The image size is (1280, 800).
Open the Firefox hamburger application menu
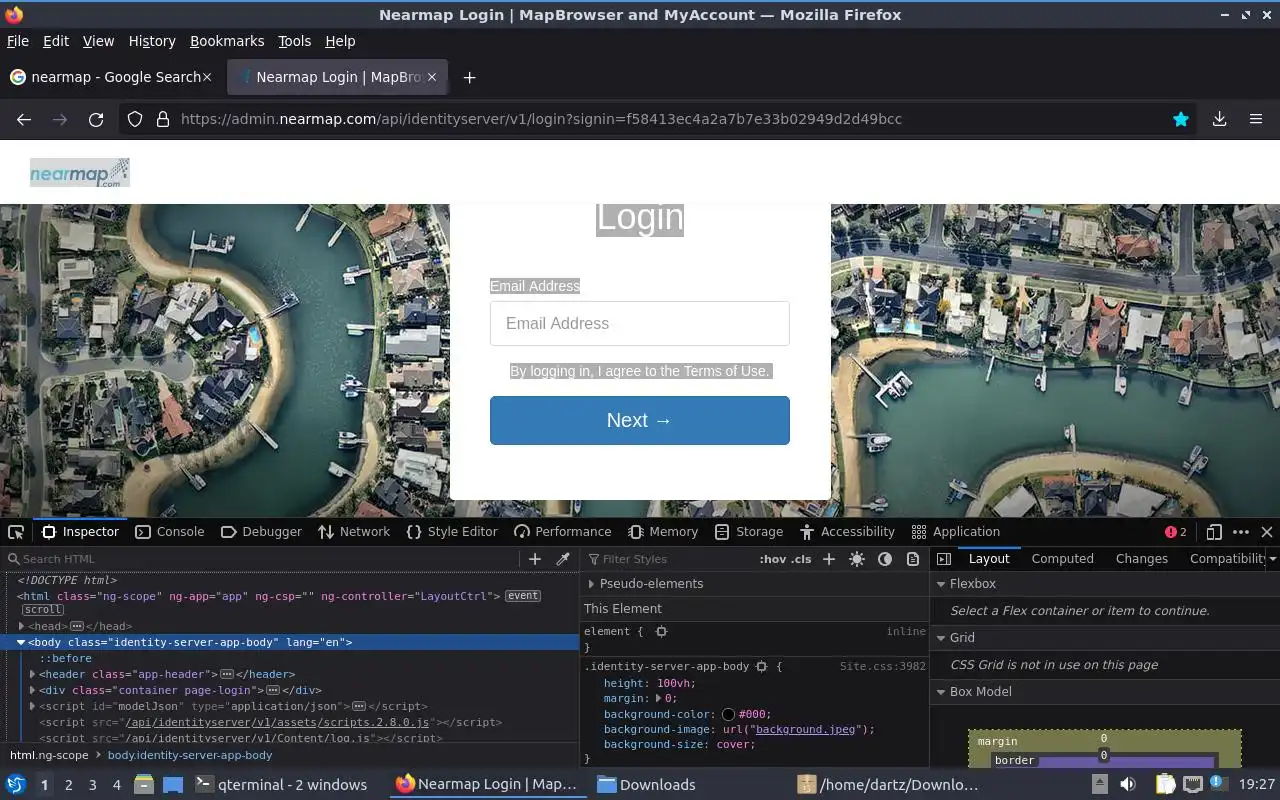tap(1256, 119)
